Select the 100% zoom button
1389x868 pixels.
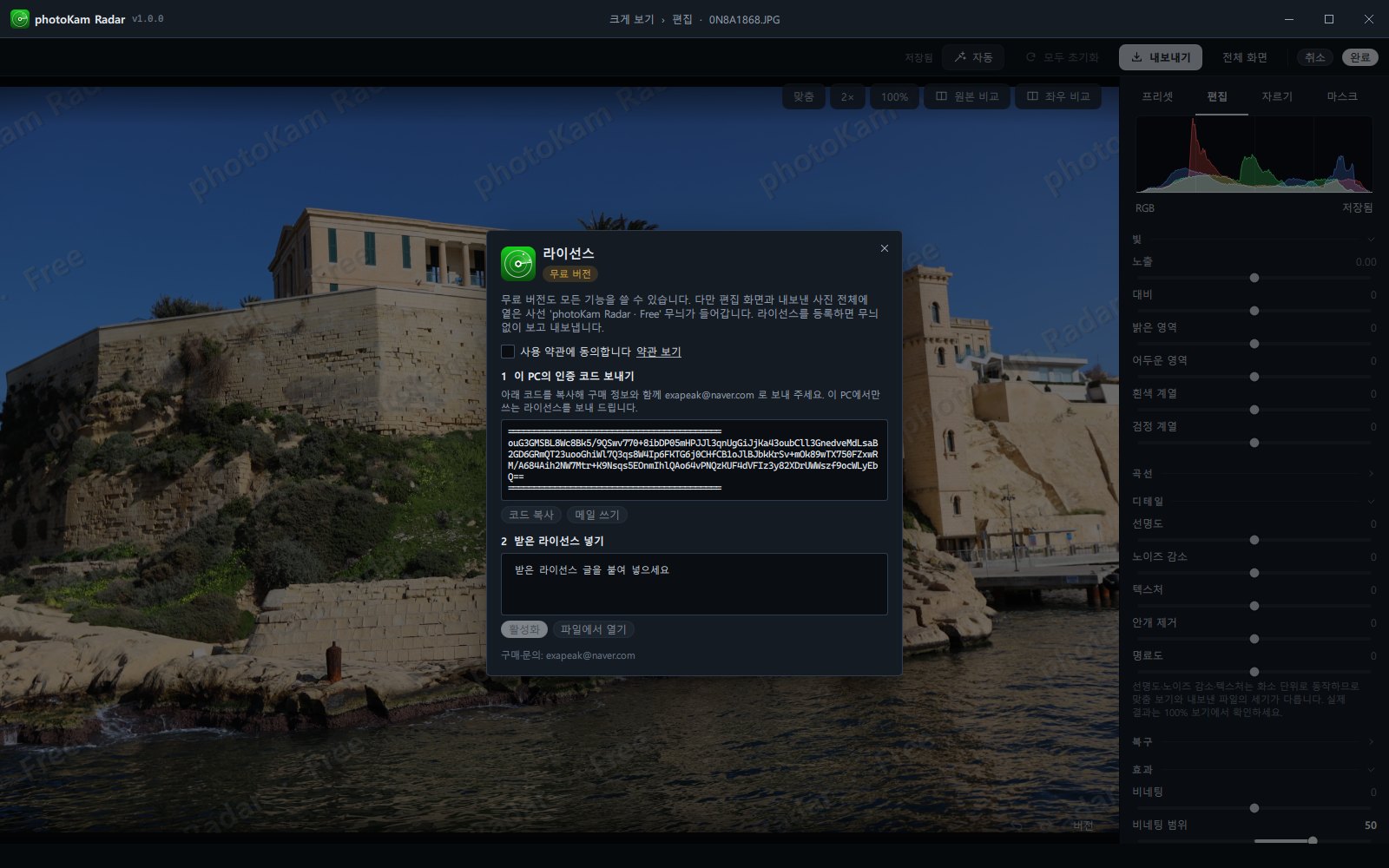click(895, 96)
